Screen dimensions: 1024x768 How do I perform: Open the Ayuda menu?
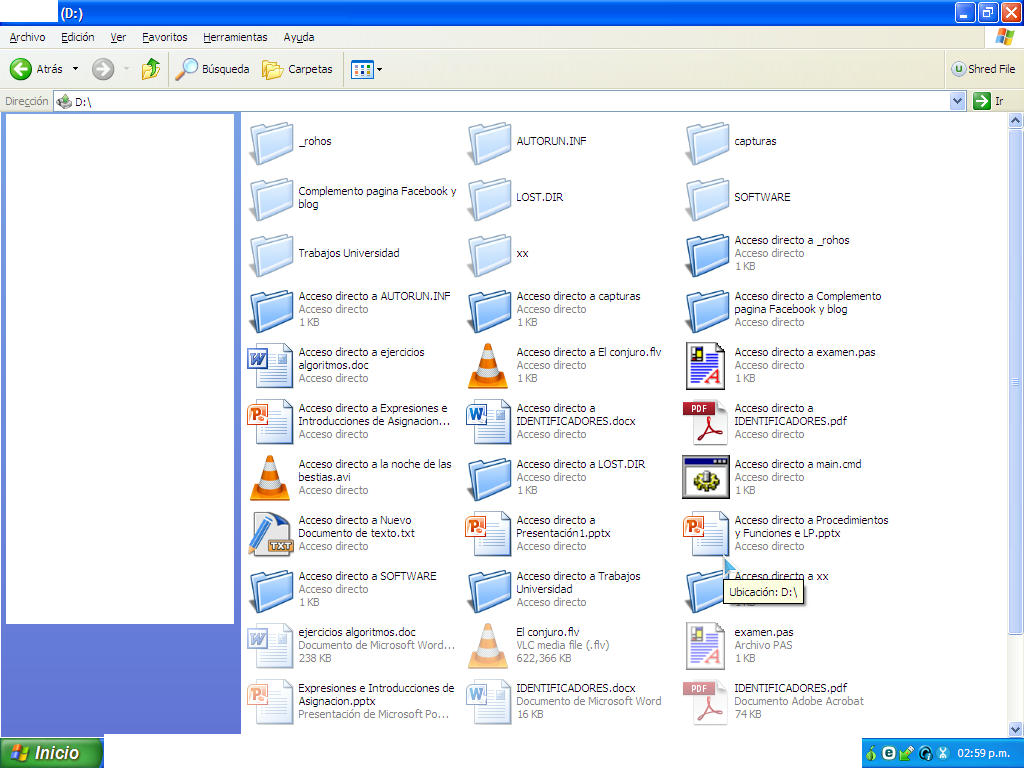coord(299,37)
